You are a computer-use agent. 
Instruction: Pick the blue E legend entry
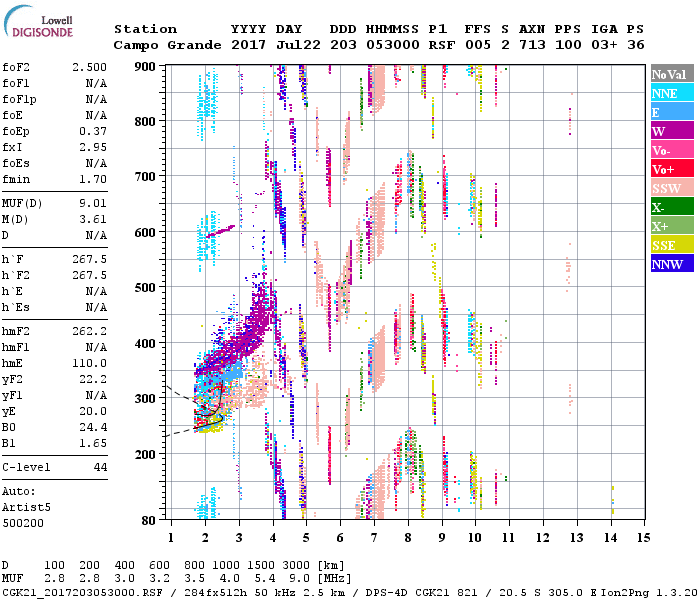pyautogui.click(x=671, y=112)
